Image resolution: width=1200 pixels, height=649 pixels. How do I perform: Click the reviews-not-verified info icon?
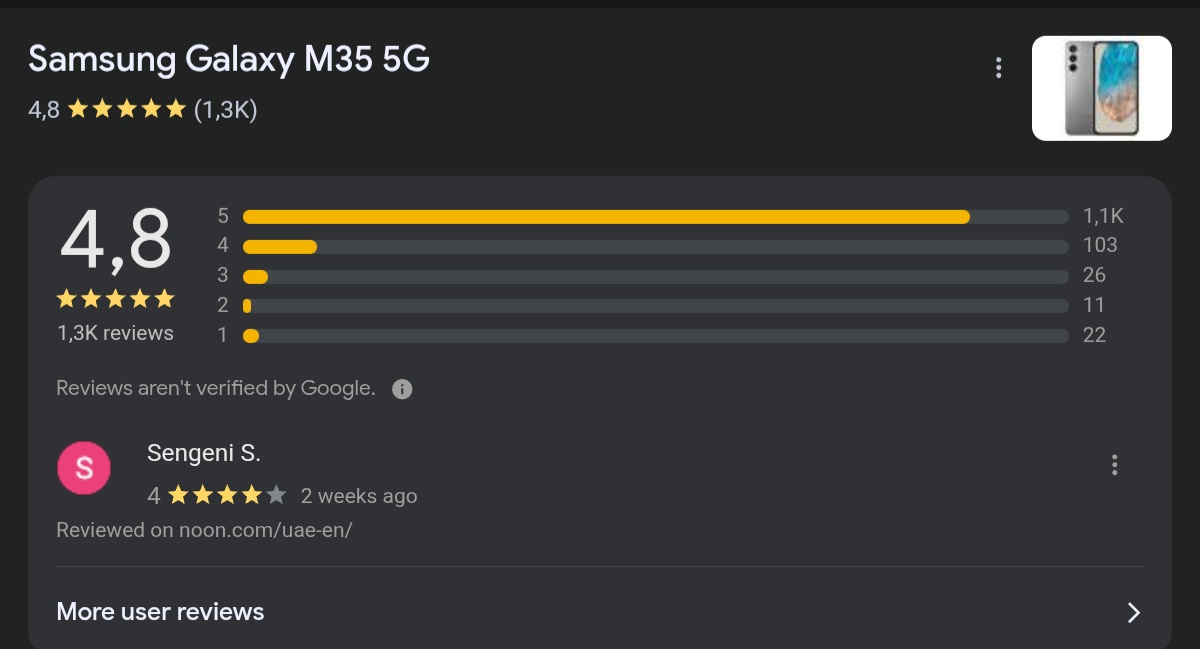402,389
